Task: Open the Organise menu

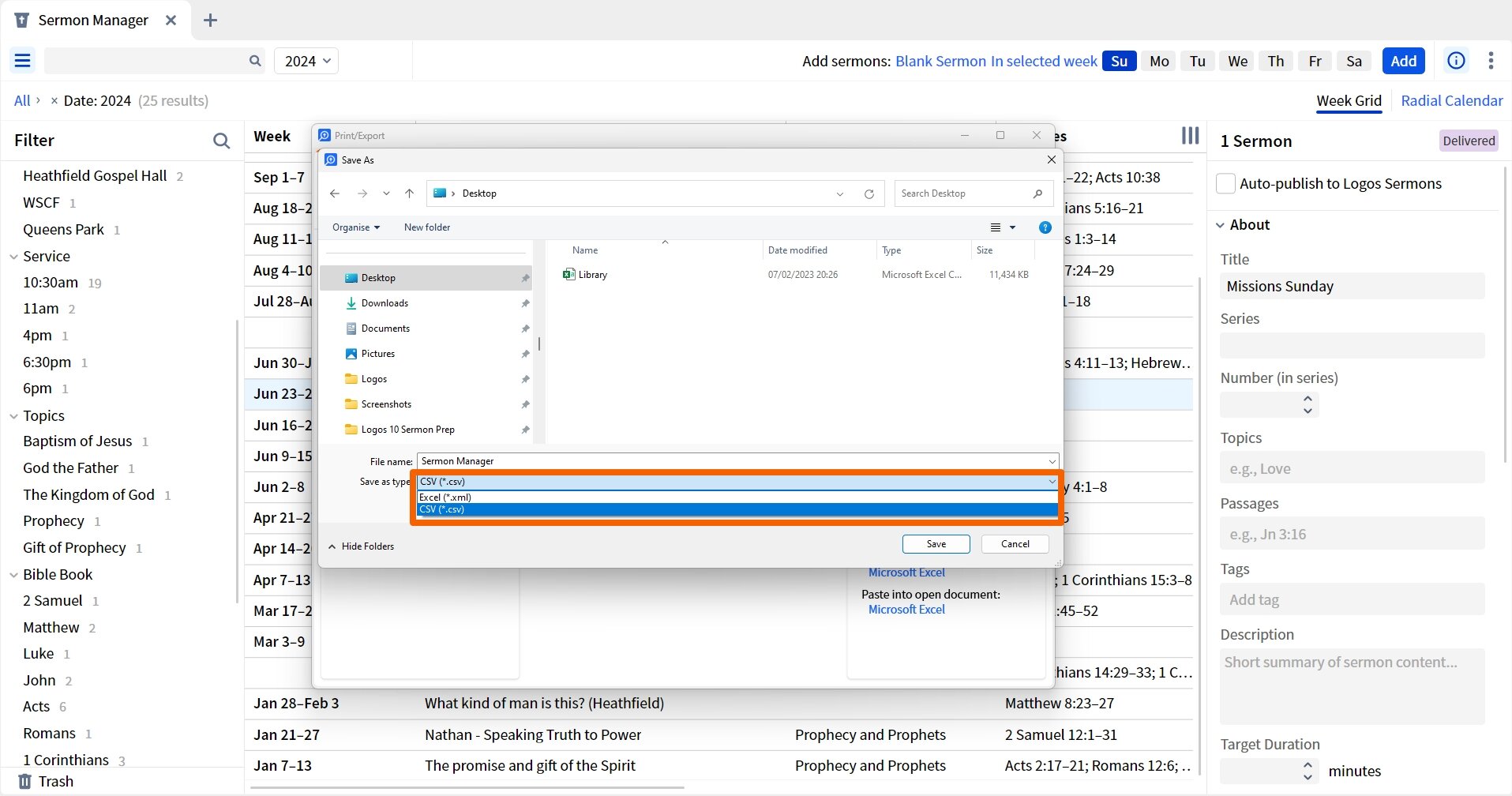Action: coord(356,227)
